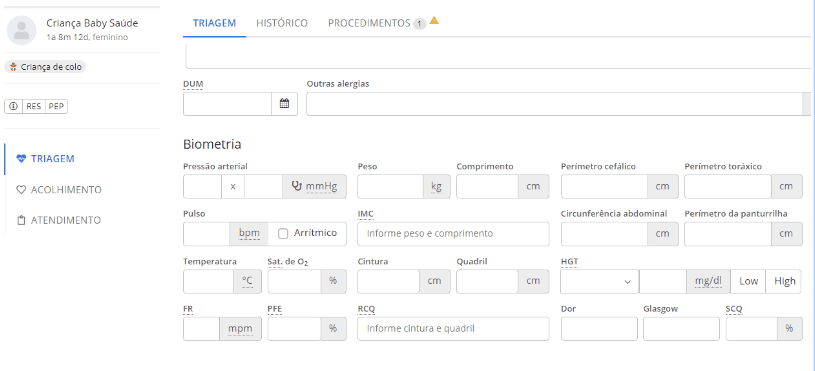Open the HGT type dropdown
This screenshot has height=371, width=815.
point(599,281)
